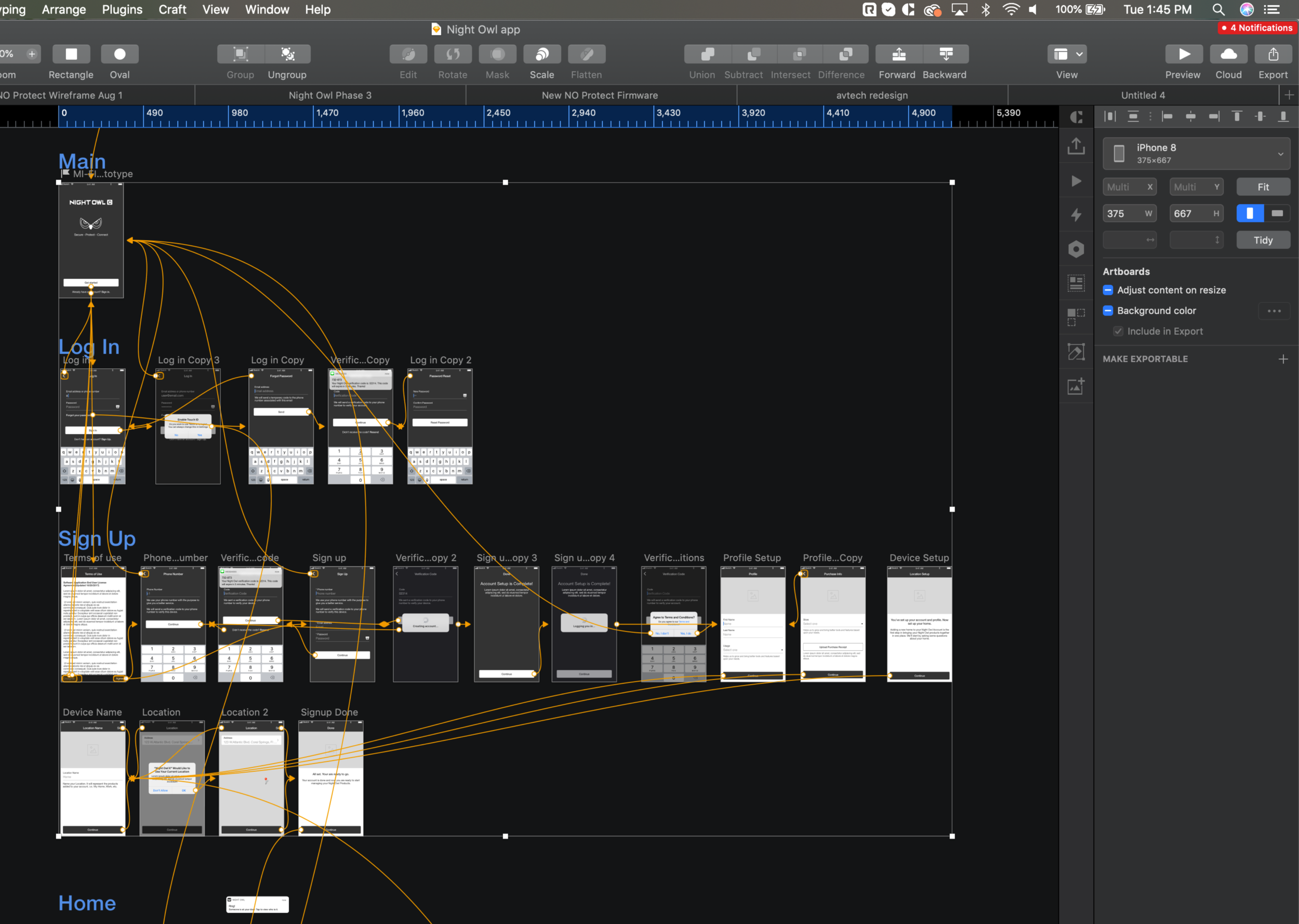Click the Ungroup toolbar icon

point(288,54)
